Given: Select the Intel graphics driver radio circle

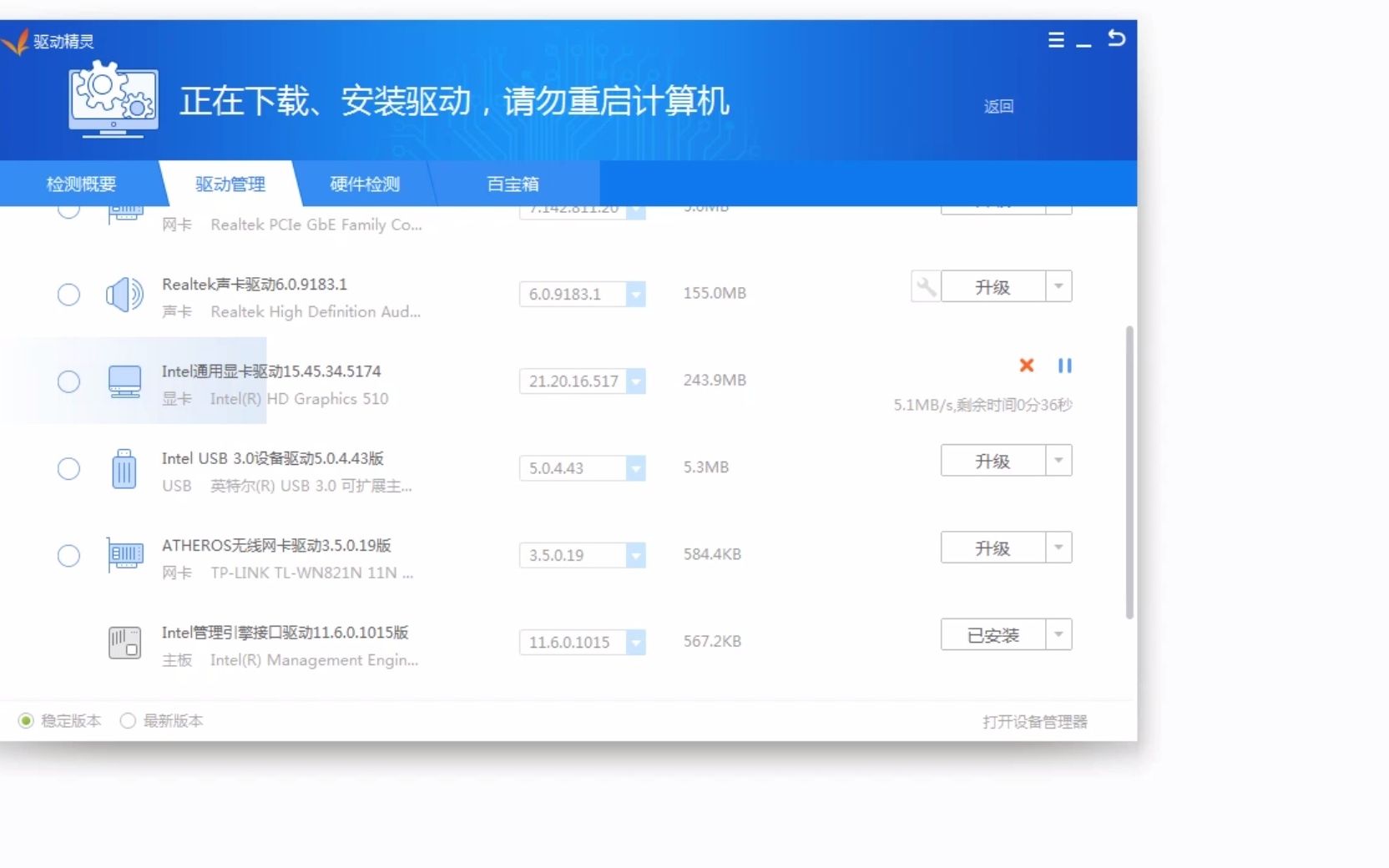Looking at the screenshot, I should tap(68, 381).
